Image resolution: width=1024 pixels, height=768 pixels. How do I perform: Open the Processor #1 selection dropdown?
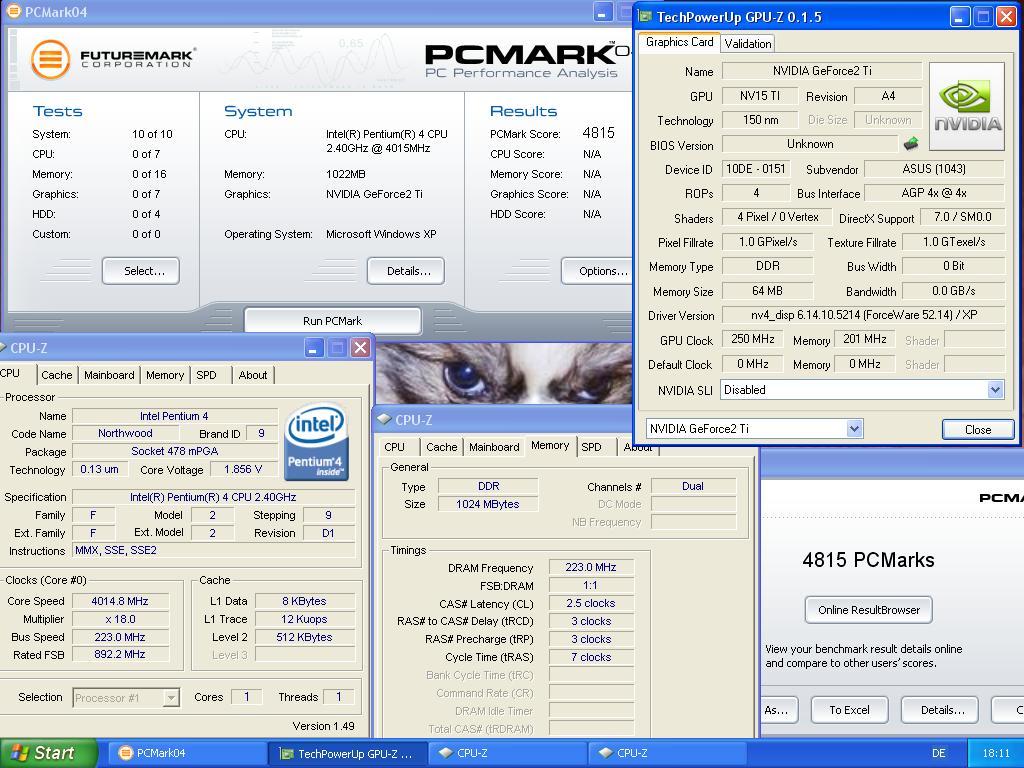pyautogui.click(x=170, y=697)
